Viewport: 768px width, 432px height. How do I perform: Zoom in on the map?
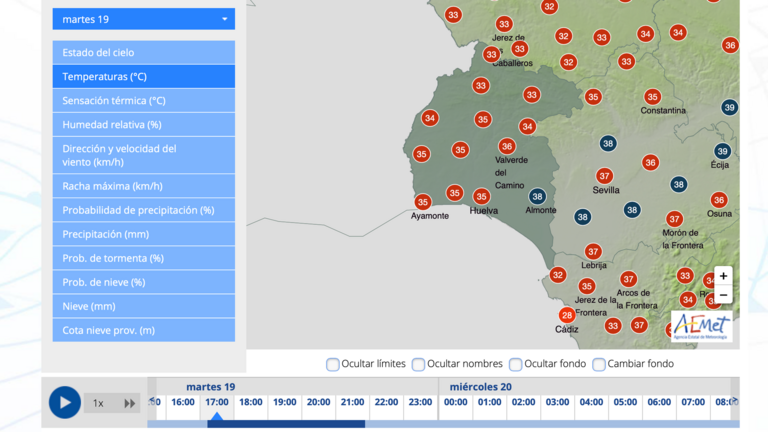(723, 276)
